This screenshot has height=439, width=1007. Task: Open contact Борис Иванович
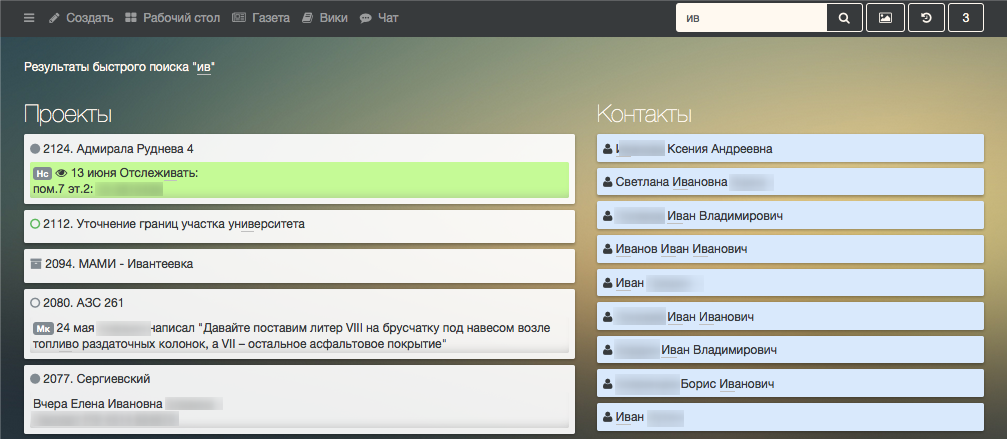790,384
